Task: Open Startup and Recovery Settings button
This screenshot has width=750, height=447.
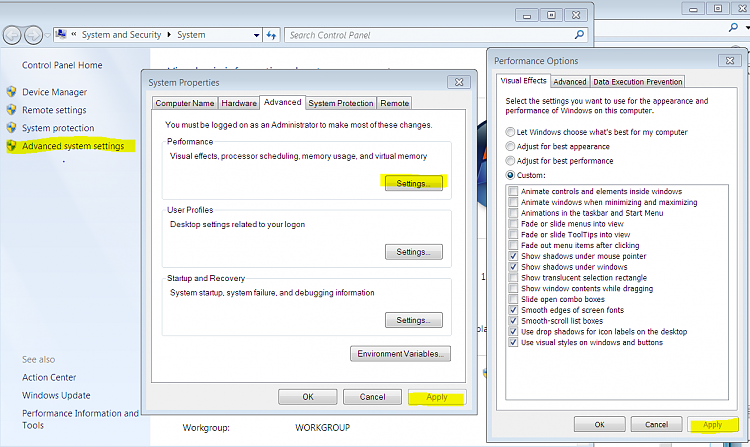Action: 414,320
